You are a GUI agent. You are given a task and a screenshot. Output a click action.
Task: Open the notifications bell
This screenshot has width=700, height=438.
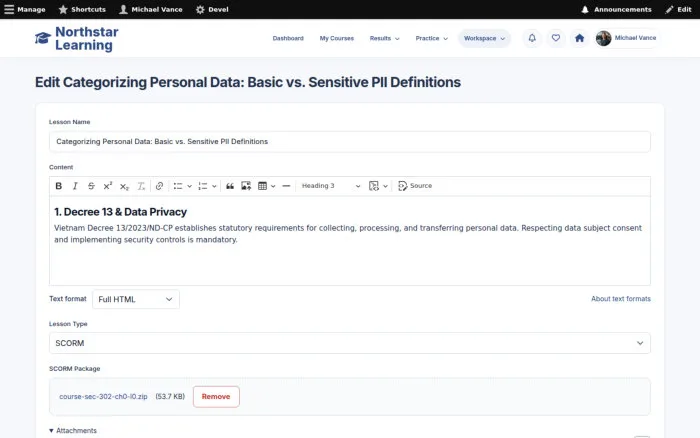pos(532,38)
